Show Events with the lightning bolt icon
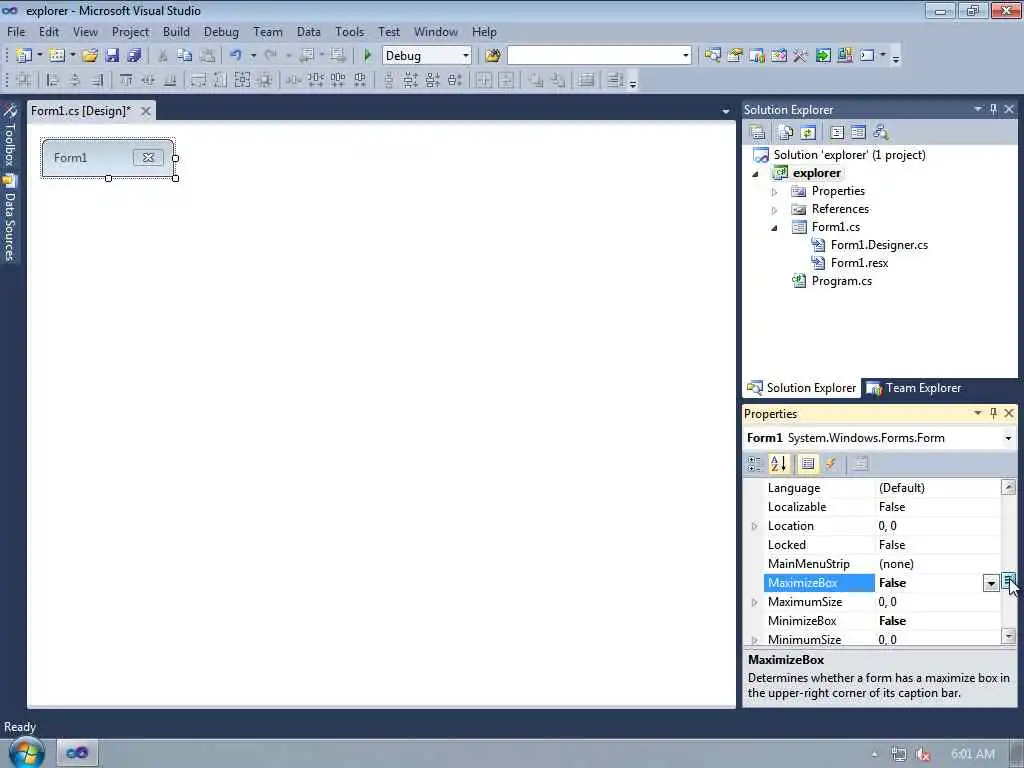 (831, 464)
